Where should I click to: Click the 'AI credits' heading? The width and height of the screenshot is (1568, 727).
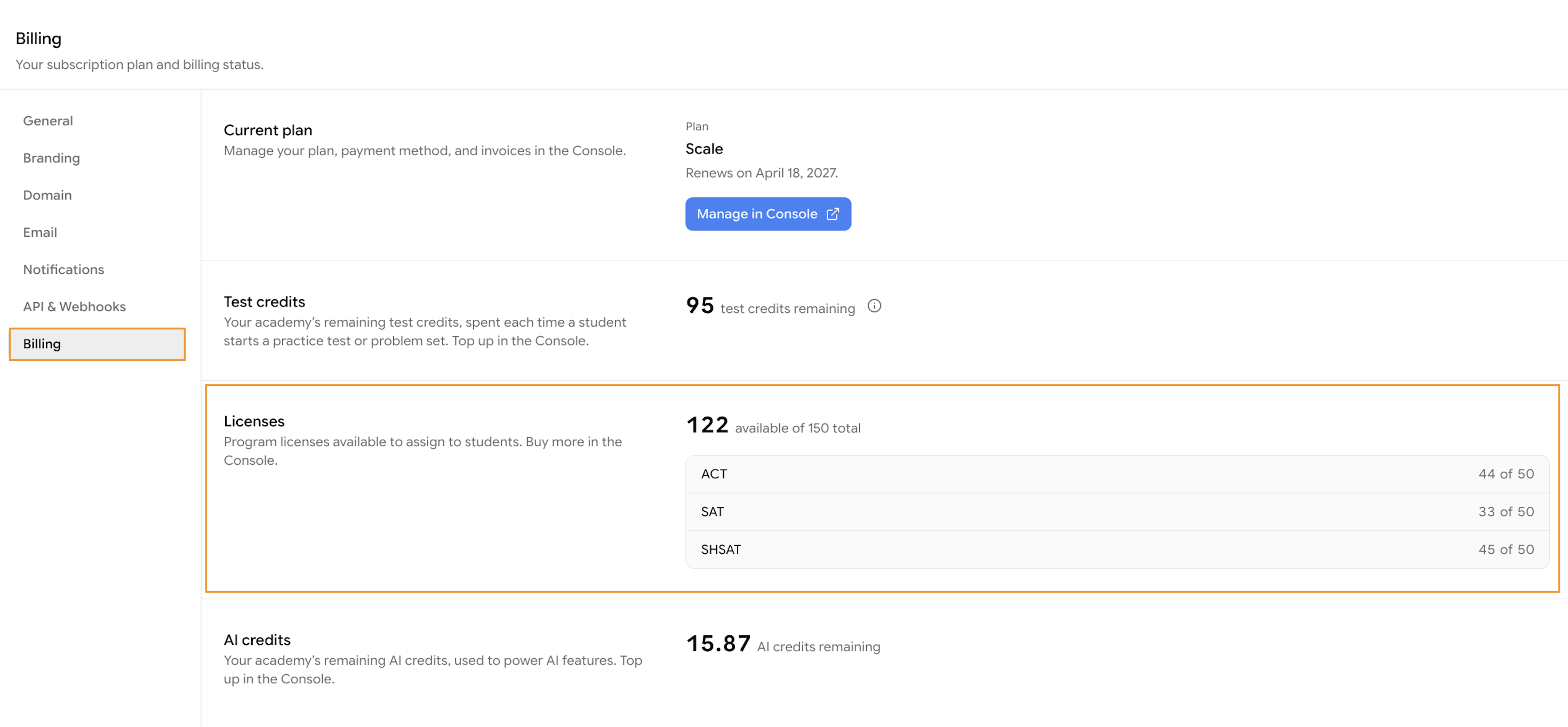[x=257, y=640]
